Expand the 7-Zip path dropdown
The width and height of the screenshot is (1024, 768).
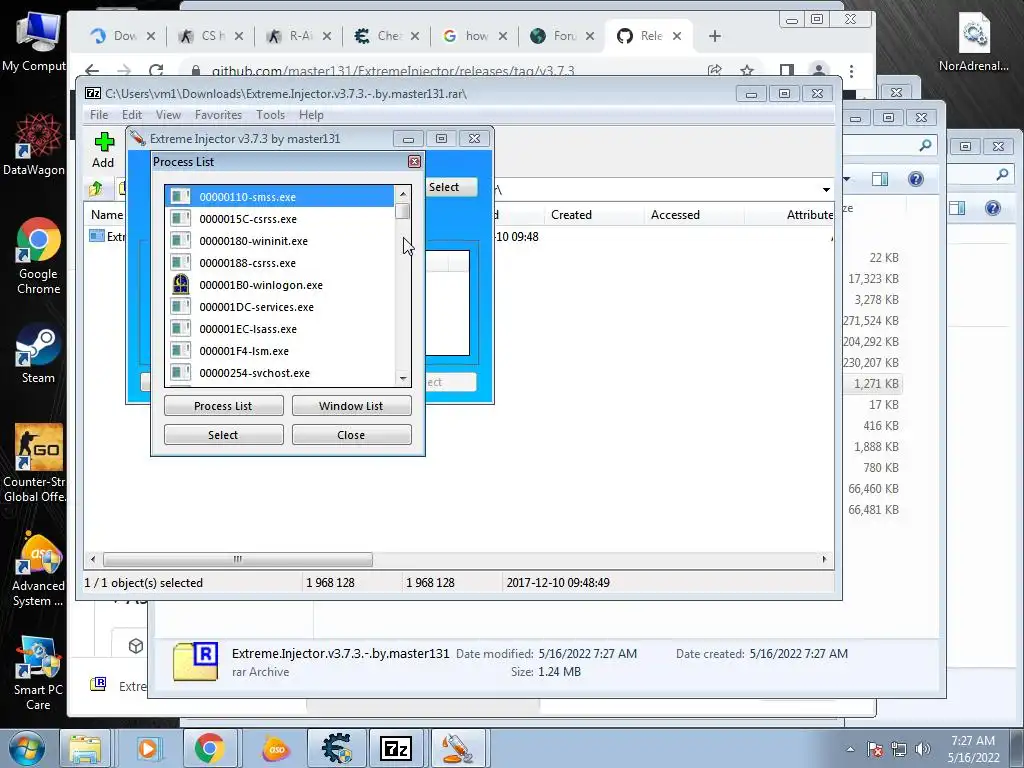tap(826, 189)
